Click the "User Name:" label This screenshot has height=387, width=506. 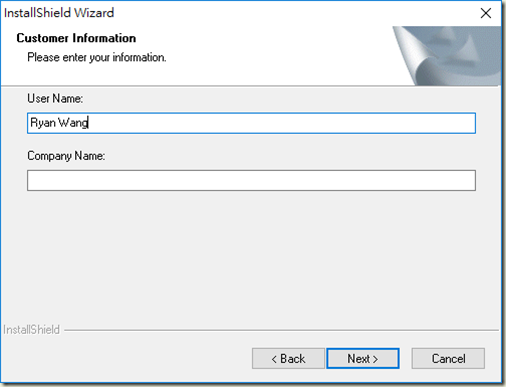(x=55, y=98)
